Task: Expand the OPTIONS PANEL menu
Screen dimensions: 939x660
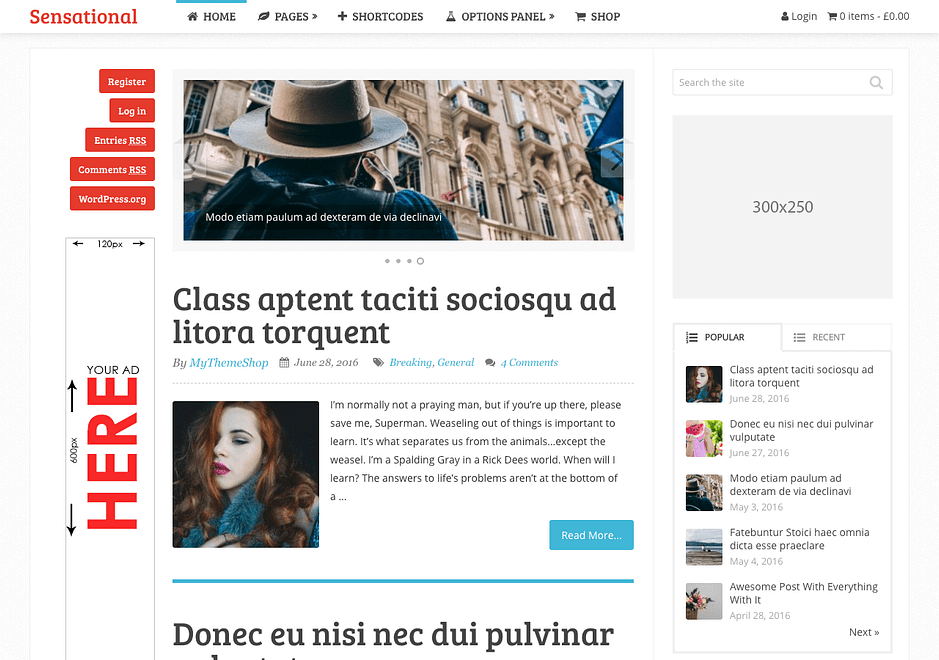Action: point(500,17)
